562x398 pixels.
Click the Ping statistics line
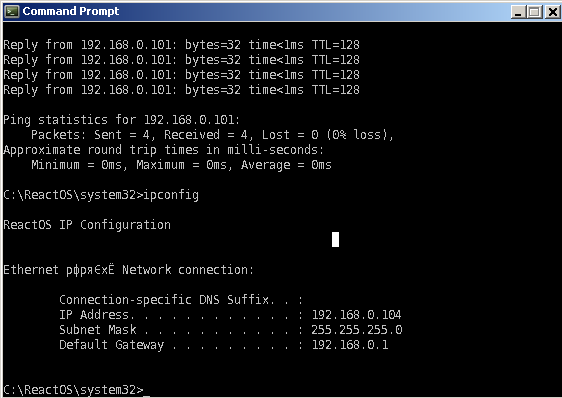point(122,120)
